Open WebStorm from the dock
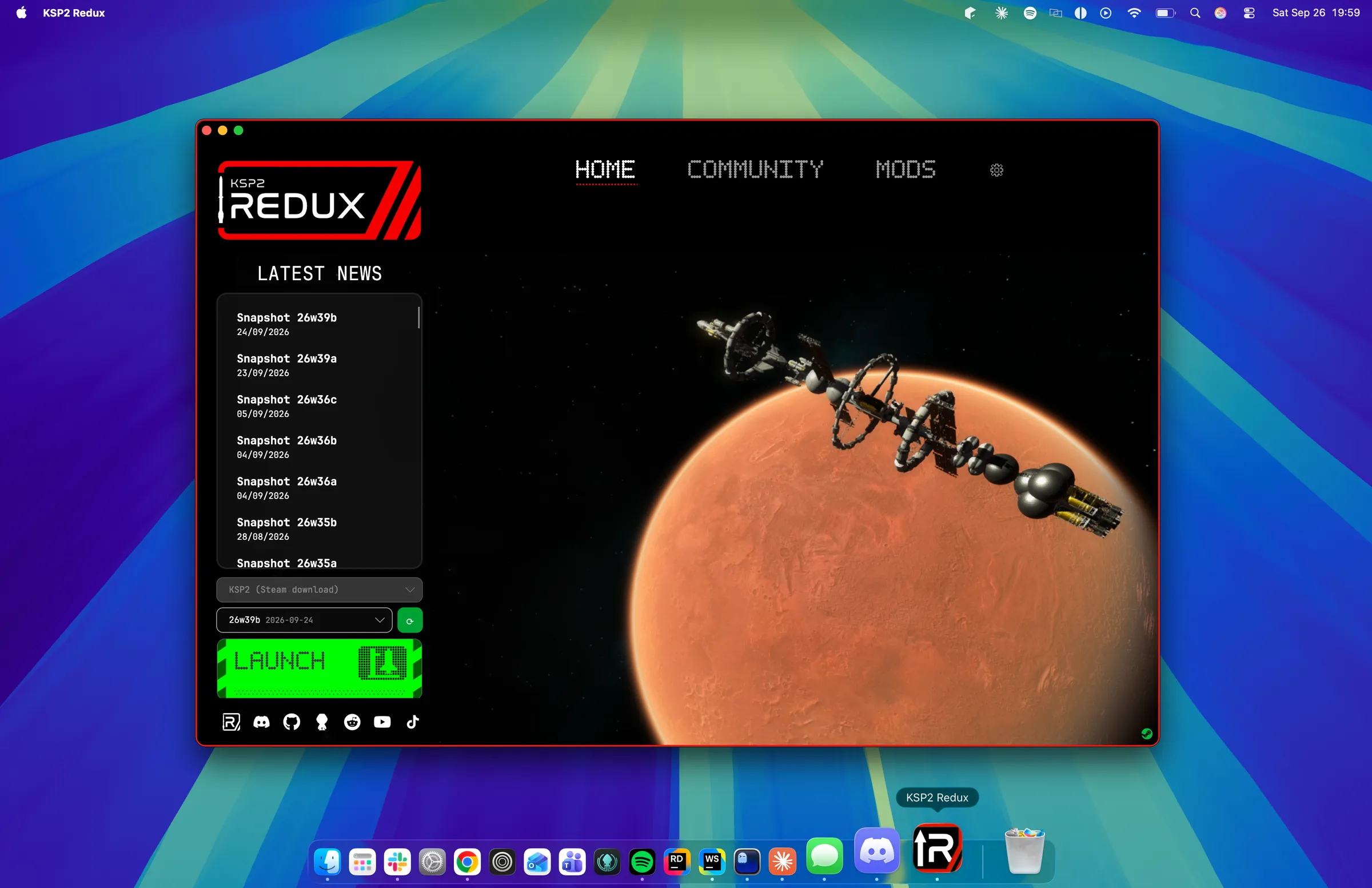1372x888 pixels. (712, 862)
